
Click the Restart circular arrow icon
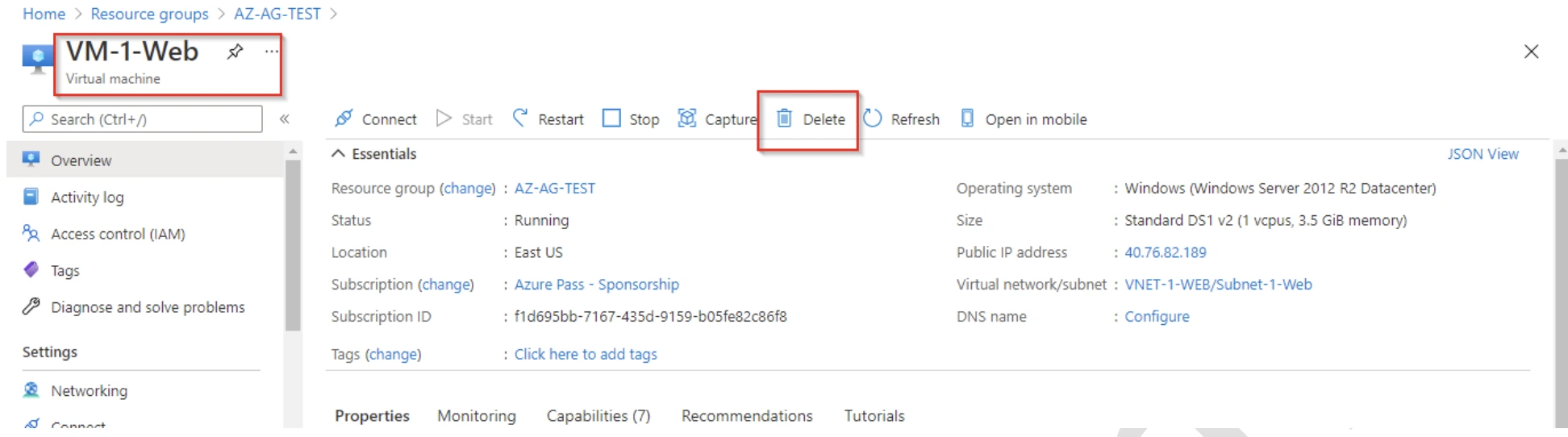pos(520,119)
